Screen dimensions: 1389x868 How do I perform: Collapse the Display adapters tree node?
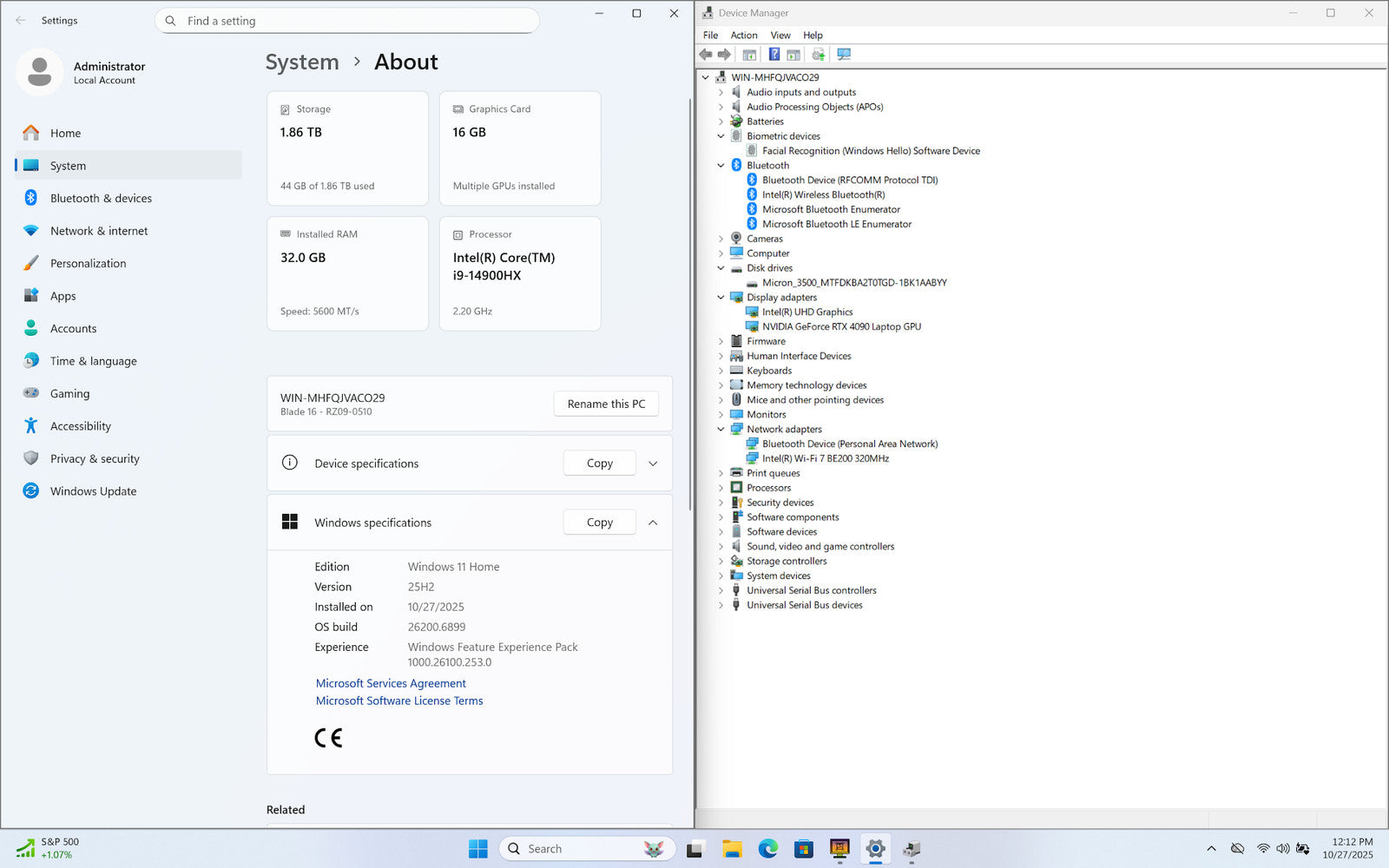coord(721,297)
